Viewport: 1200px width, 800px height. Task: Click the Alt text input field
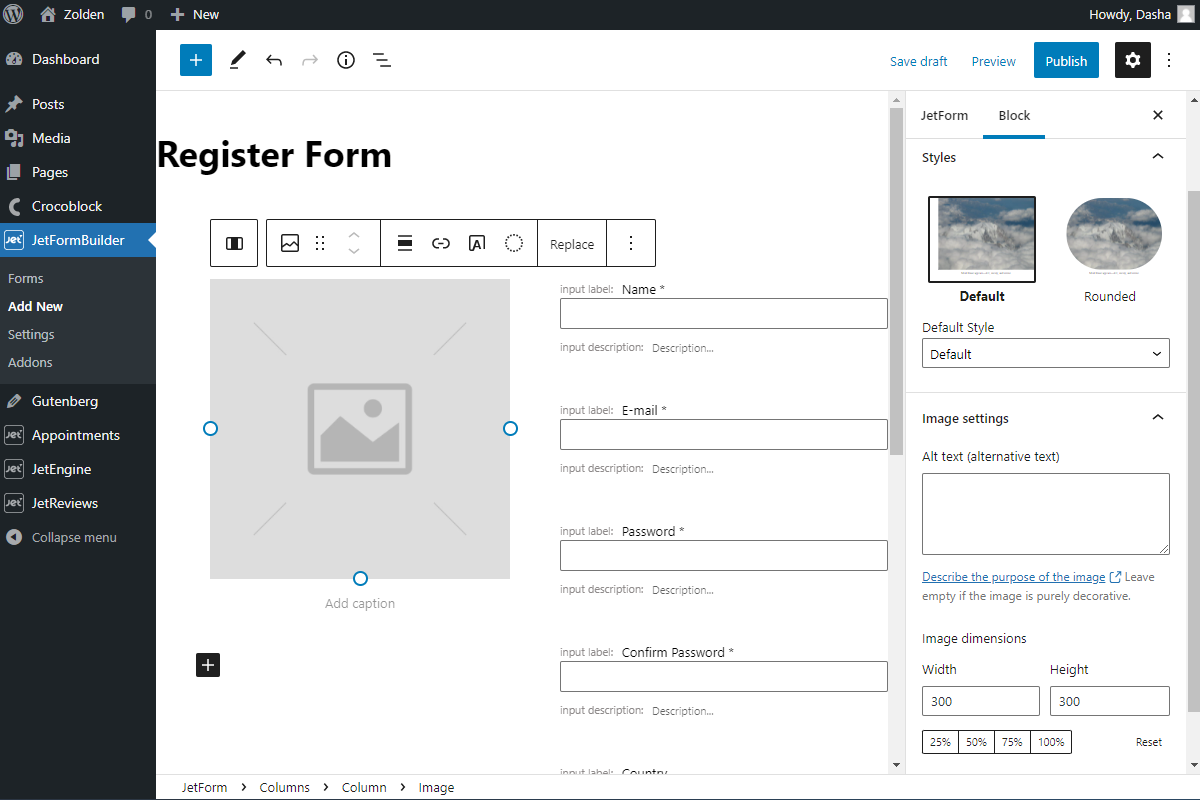click(1045, 512)
